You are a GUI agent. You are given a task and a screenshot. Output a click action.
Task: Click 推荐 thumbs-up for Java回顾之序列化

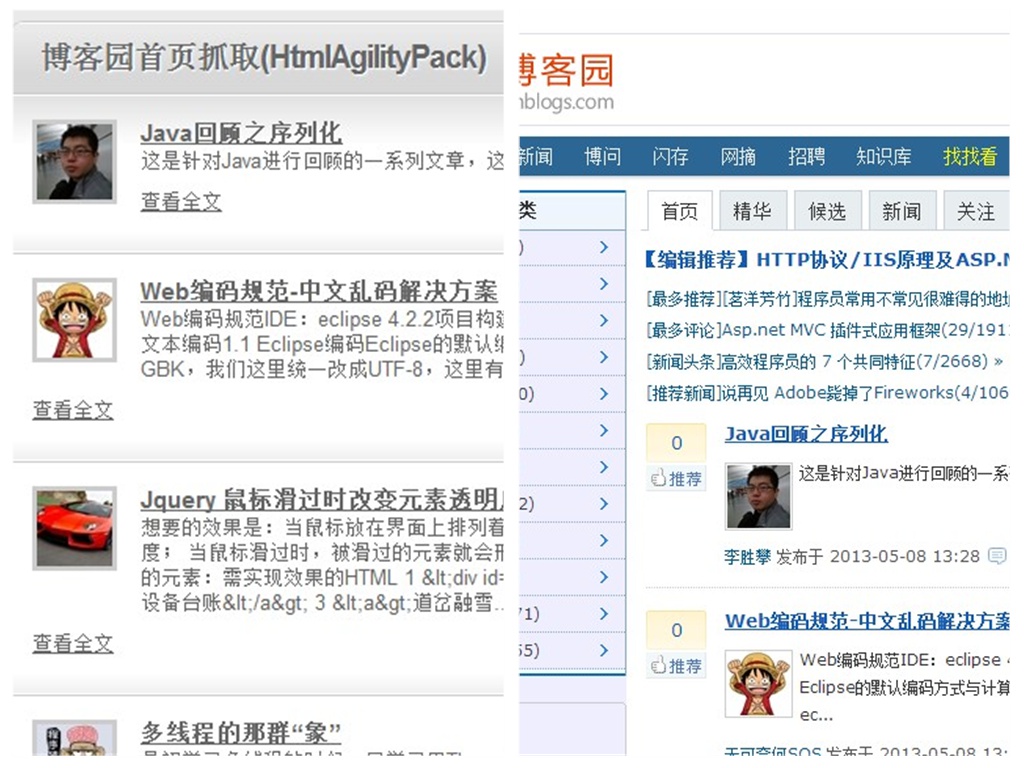pos(677,478)
